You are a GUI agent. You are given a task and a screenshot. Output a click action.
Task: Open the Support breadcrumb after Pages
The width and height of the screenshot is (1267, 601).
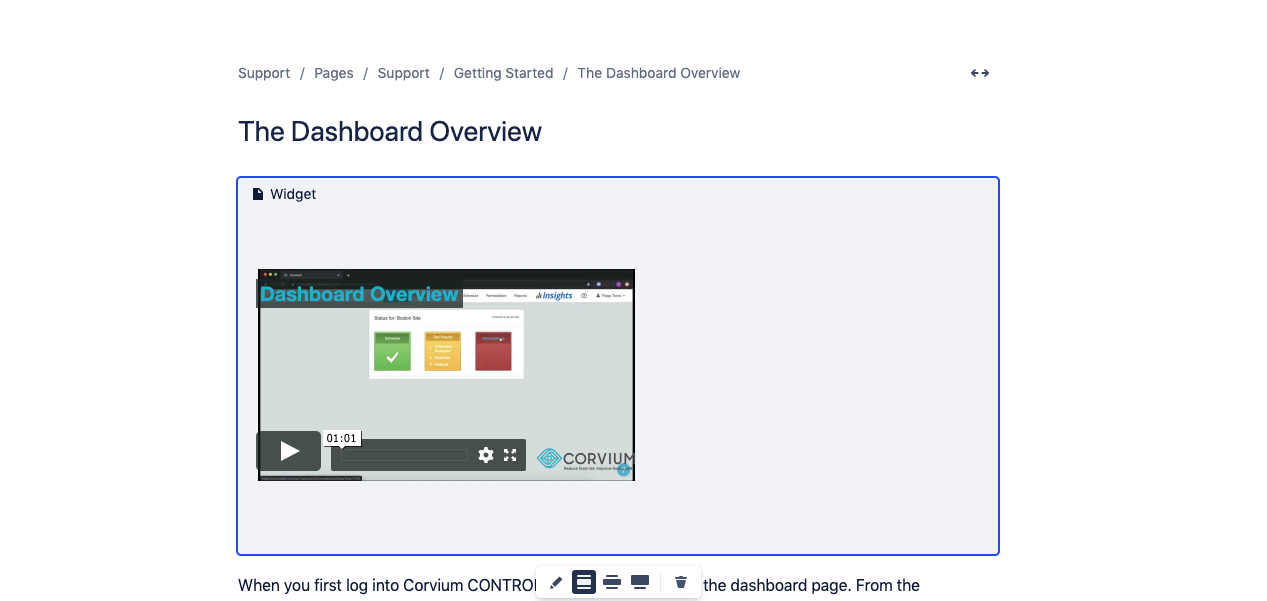click(x=404, y=73)
